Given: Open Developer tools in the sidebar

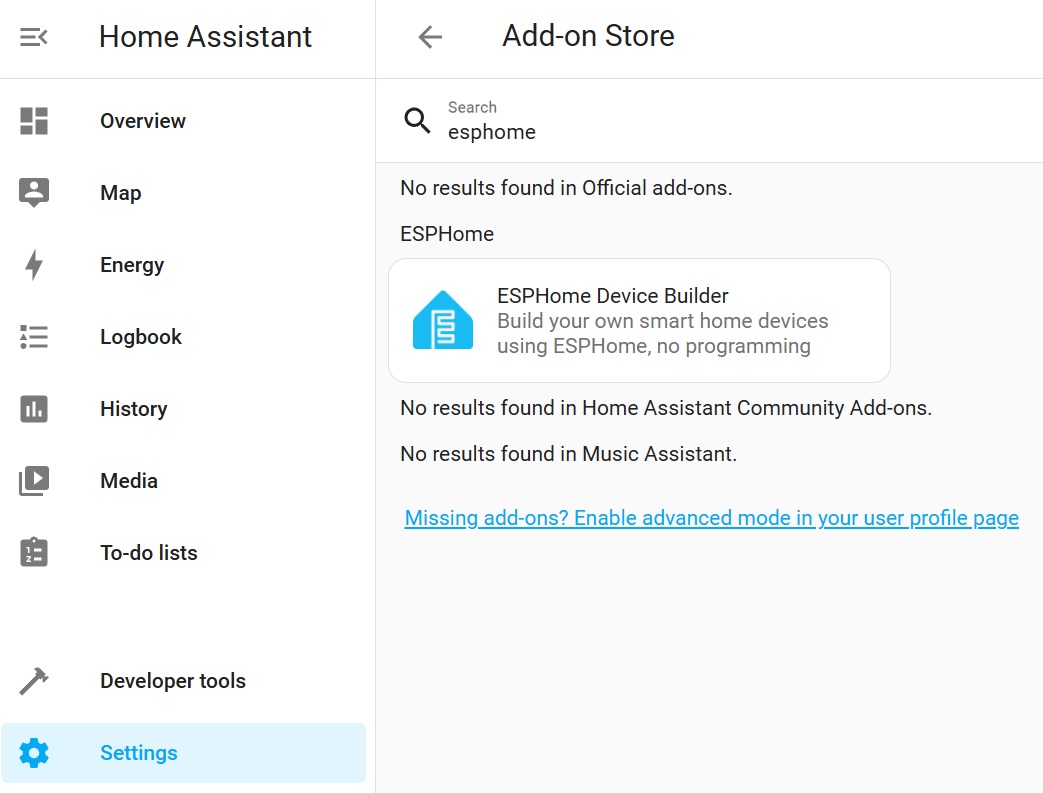Looking at the screenshot, I should click(184, 681).
